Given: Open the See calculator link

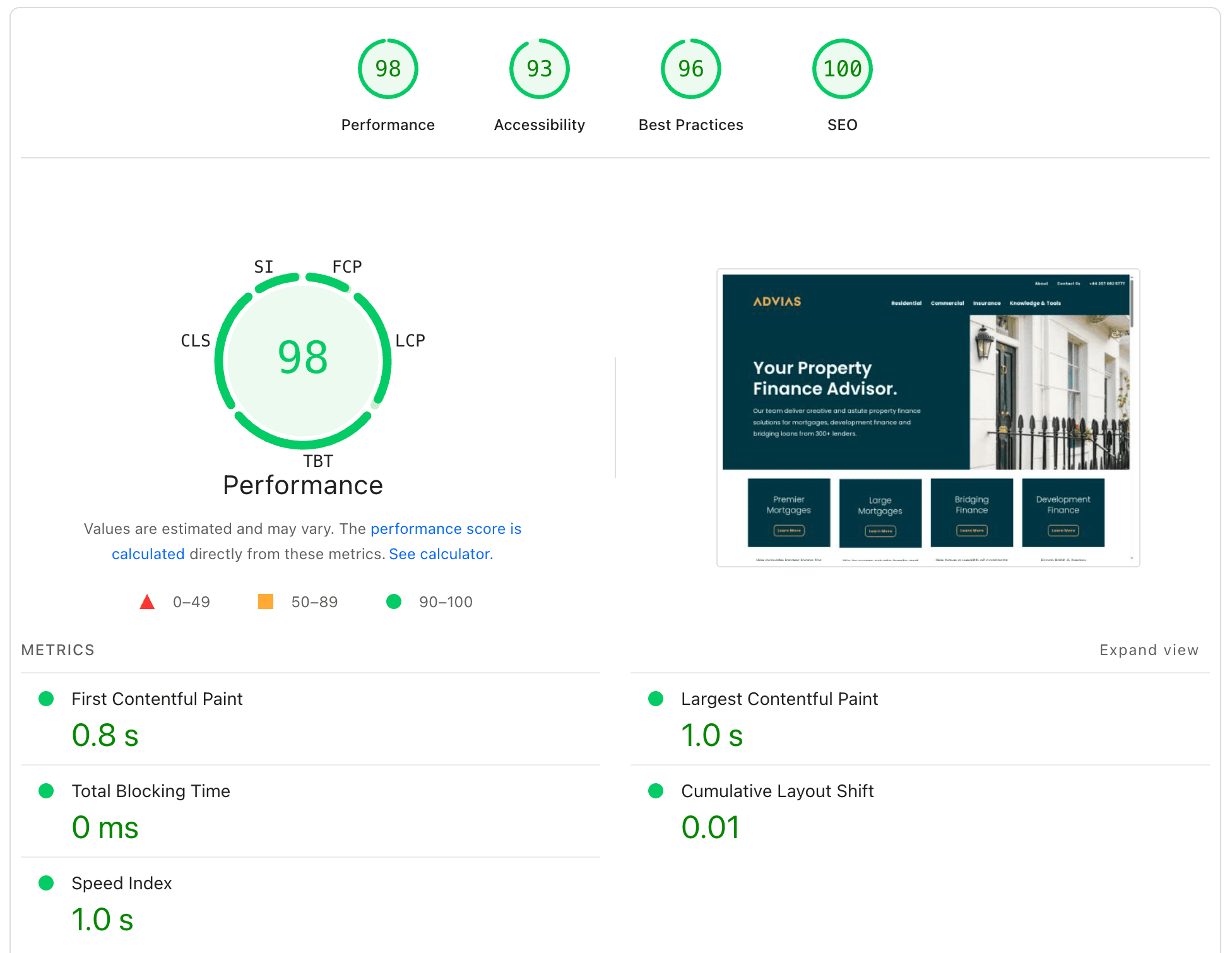Looking at the screenshot, I should pos(439,554).
